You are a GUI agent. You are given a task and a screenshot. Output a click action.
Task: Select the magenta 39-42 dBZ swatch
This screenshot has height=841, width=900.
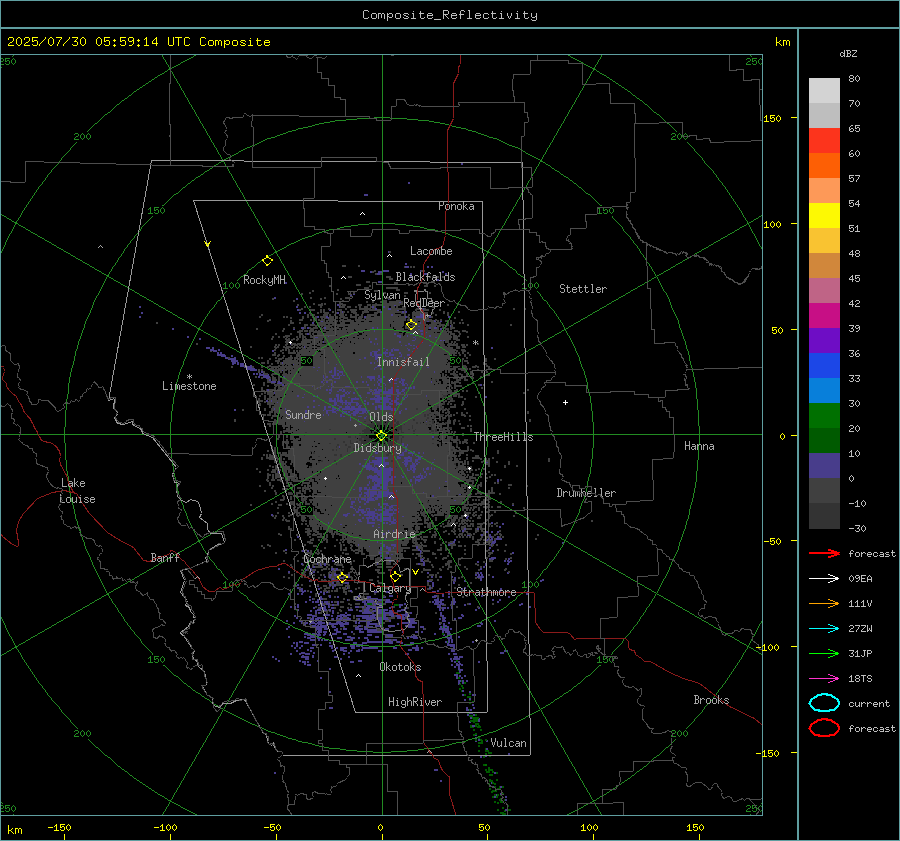tap(824, 316)
